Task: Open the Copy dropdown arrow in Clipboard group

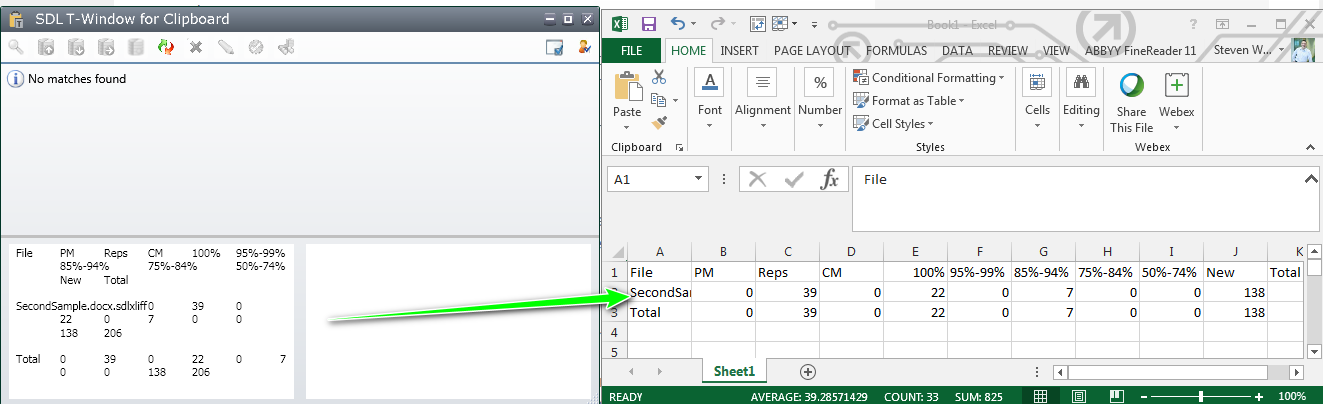Action: tap(674, 101)
